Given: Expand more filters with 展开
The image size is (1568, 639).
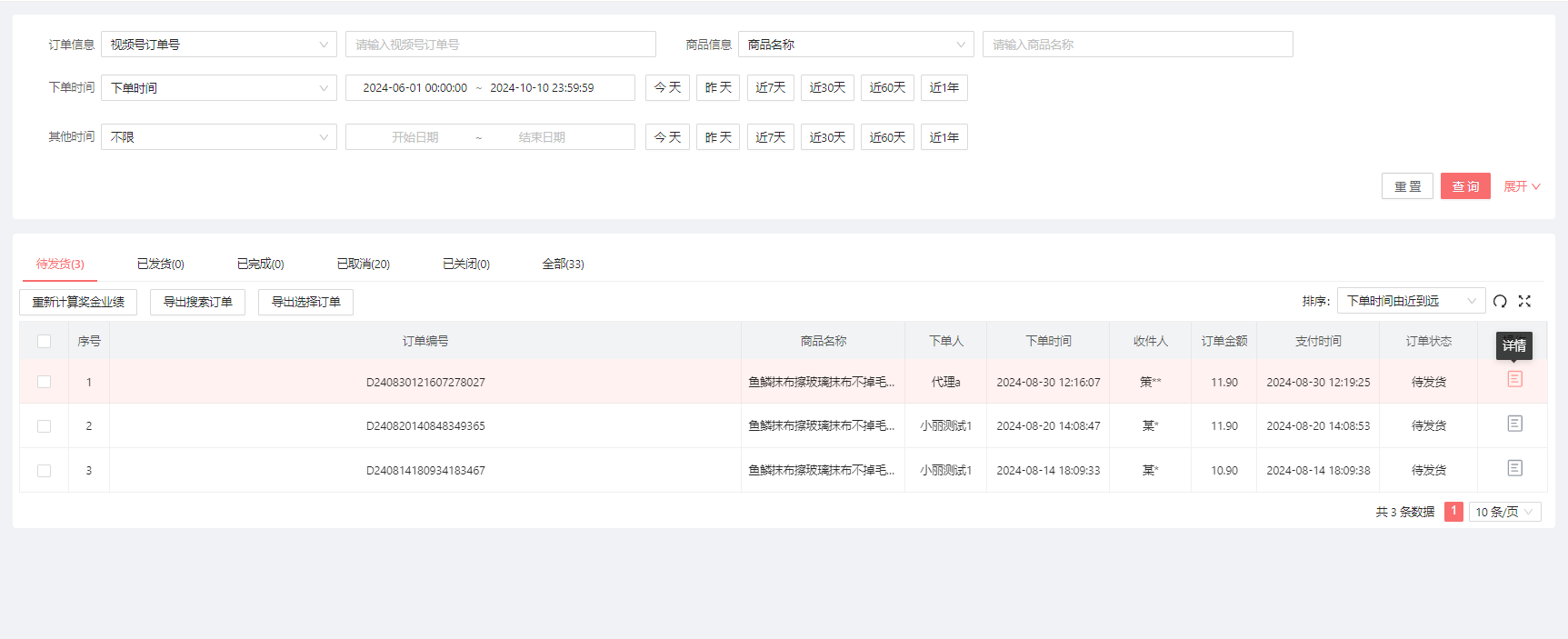Looking at the screenshot, I should pyautogui.click(x=1521, y=186).
